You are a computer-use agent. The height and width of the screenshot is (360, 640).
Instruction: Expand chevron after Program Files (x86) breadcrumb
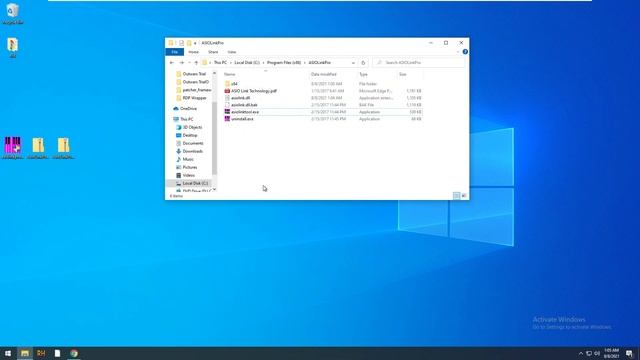pyautogui.click(x=304, y=63)
